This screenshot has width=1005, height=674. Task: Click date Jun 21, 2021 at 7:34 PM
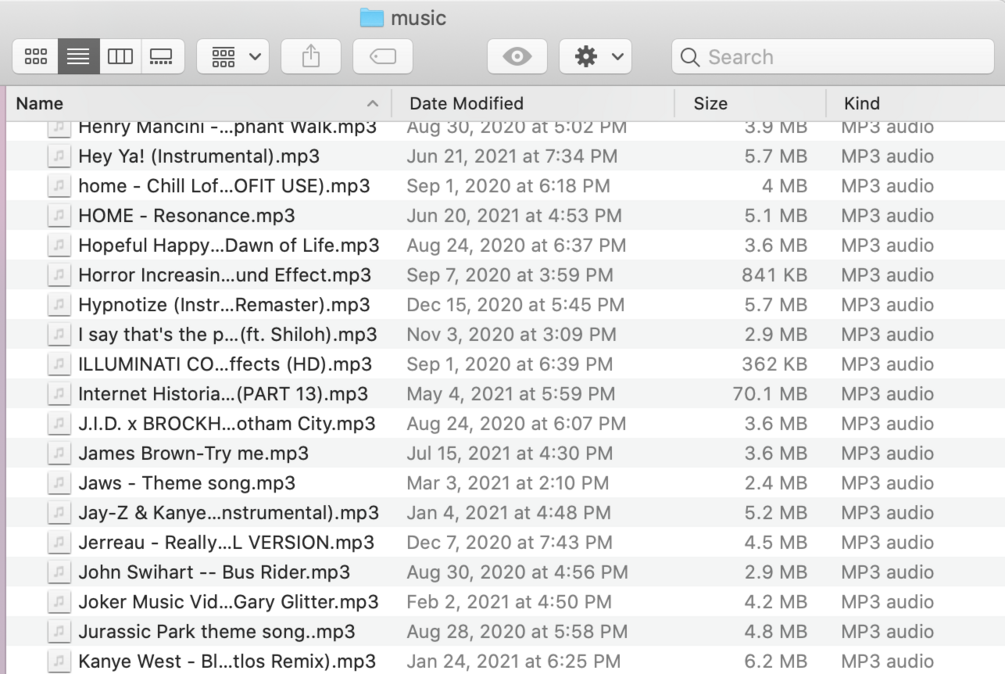click(512, 156)
